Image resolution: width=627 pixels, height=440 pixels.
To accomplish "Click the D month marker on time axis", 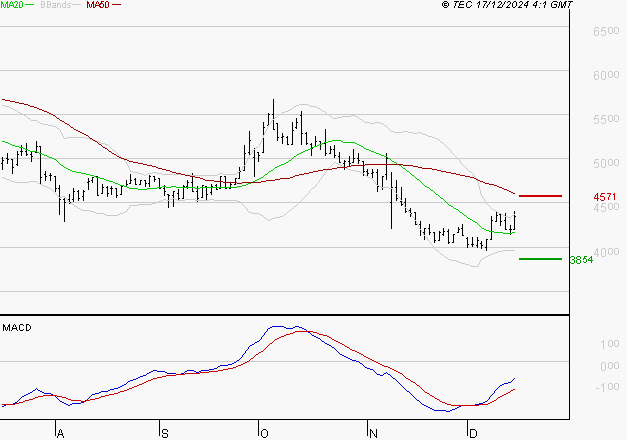I will tap(473, 434).
